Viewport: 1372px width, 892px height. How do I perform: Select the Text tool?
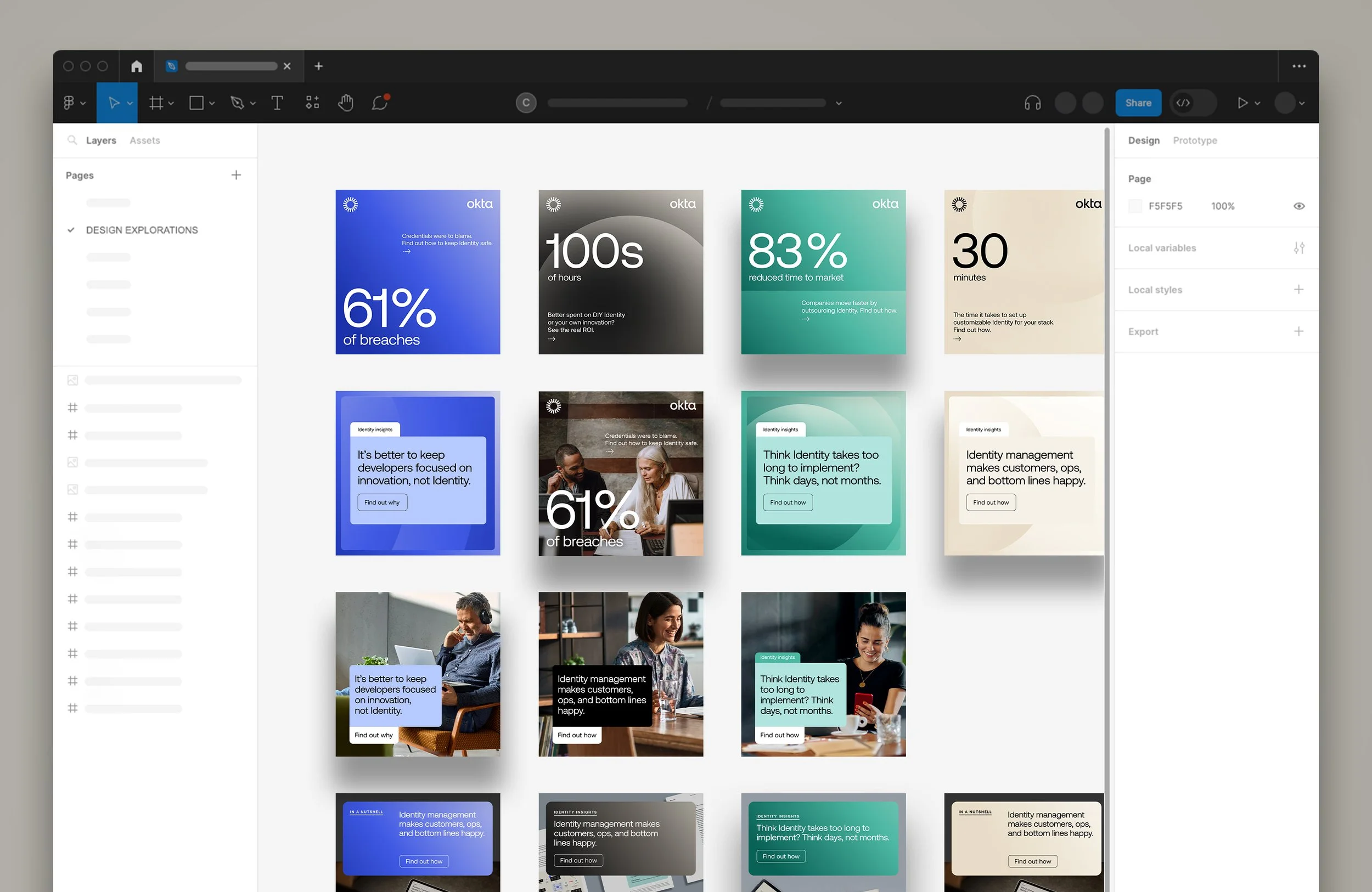[277, 103]
